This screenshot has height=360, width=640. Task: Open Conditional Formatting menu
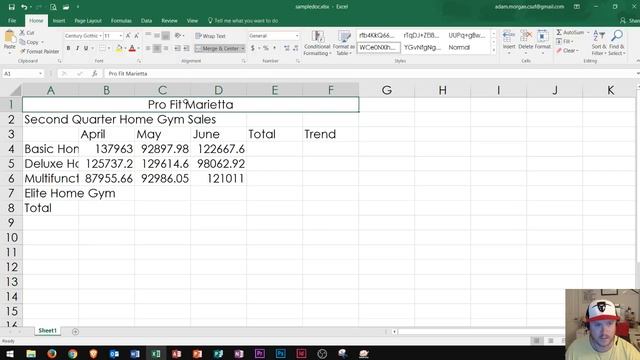[317, 42]
